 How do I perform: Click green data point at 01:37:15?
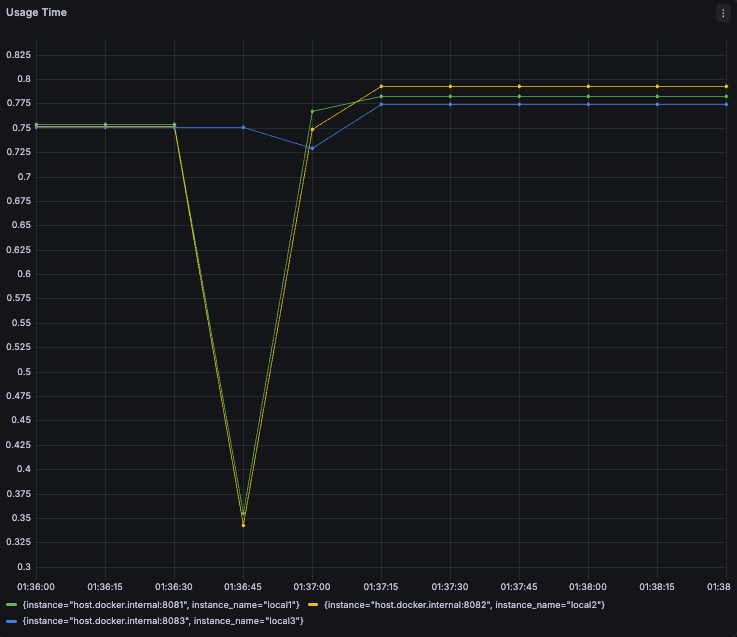pyautogui.click(x=381, y=96)
